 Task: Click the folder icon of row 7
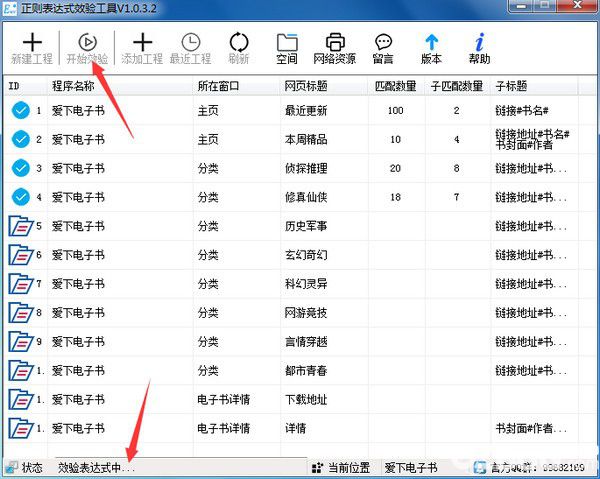tap(21, 284)
